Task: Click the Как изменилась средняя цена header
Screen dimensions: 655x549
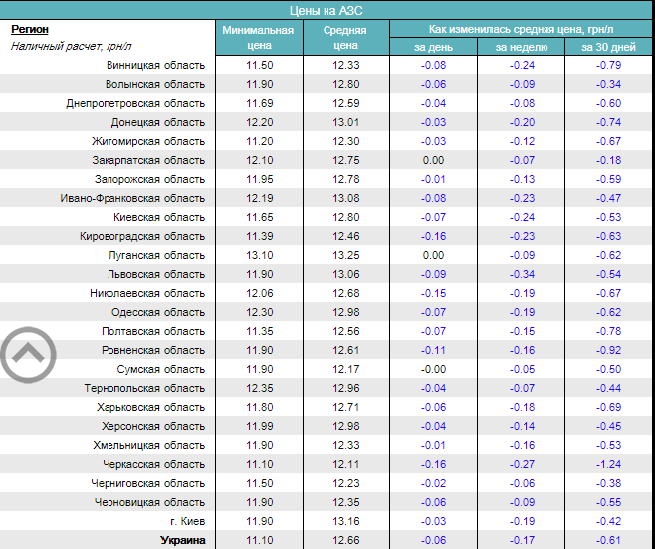Action: click(520, 29)
